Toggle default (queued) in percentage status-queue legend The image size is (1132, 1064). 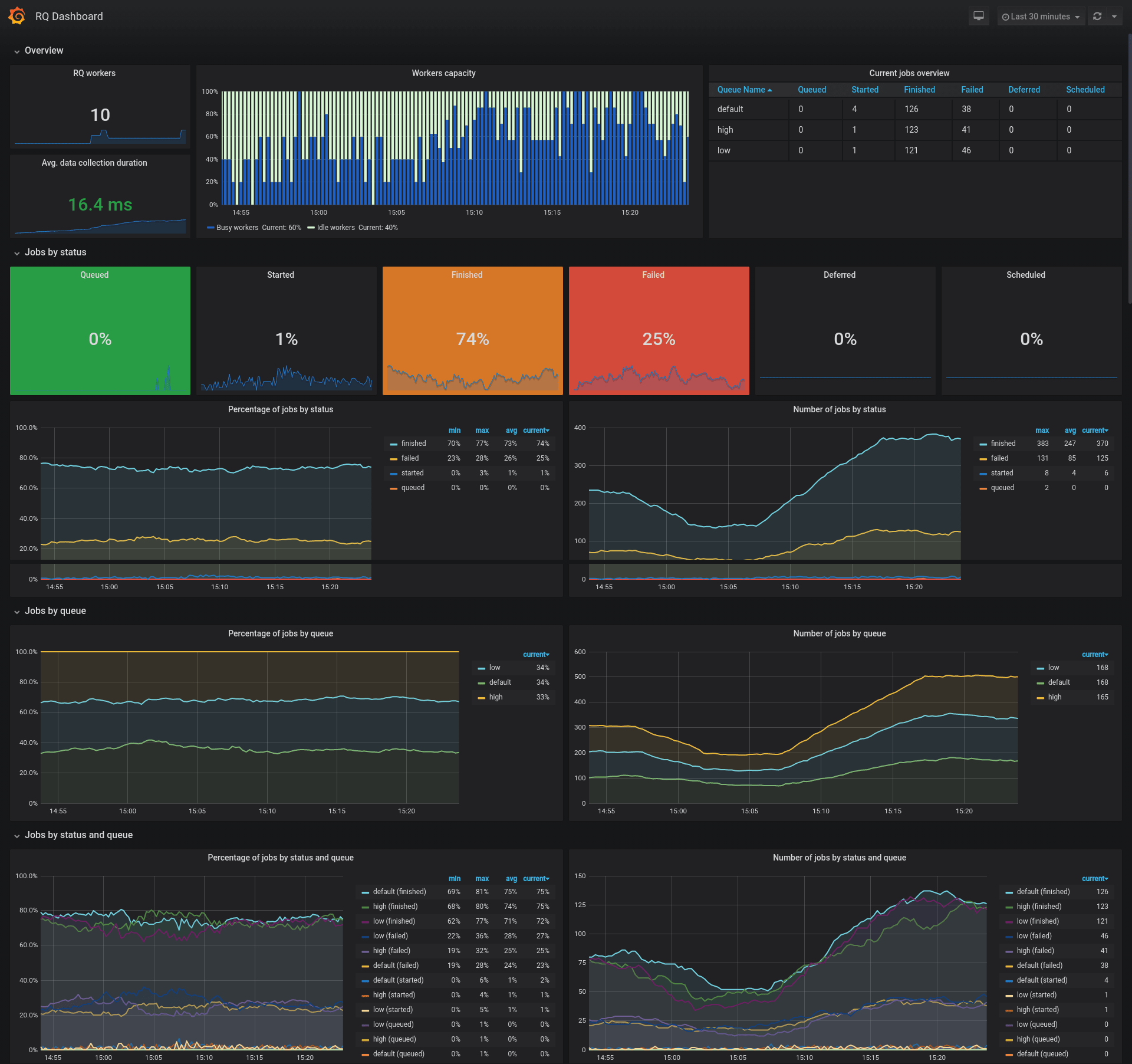[x=399, y=1054]
